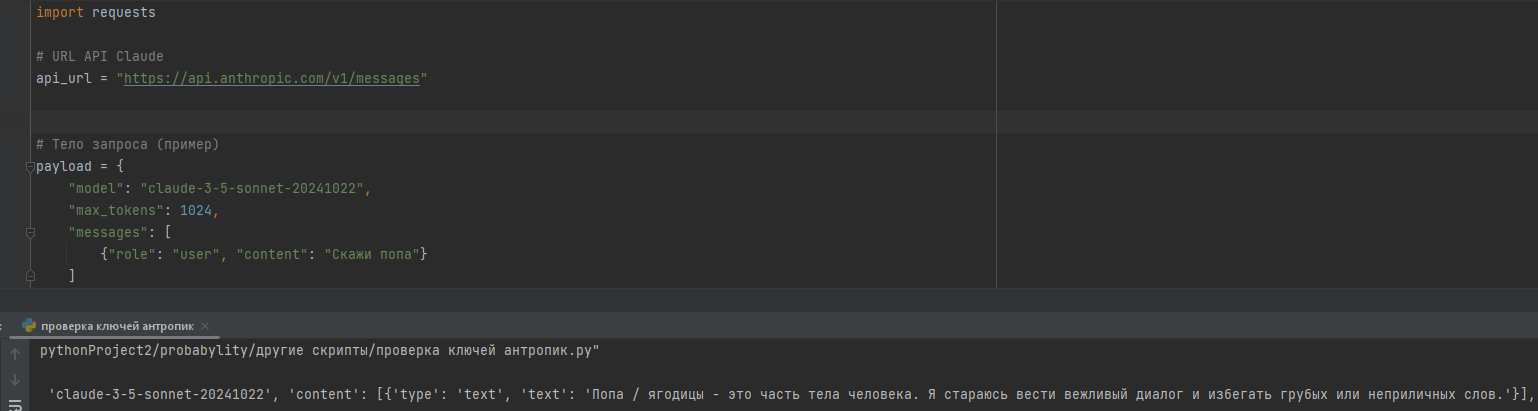Close the проверка ключей антропик run tab
1538x411 pixels.
point(205,326)
